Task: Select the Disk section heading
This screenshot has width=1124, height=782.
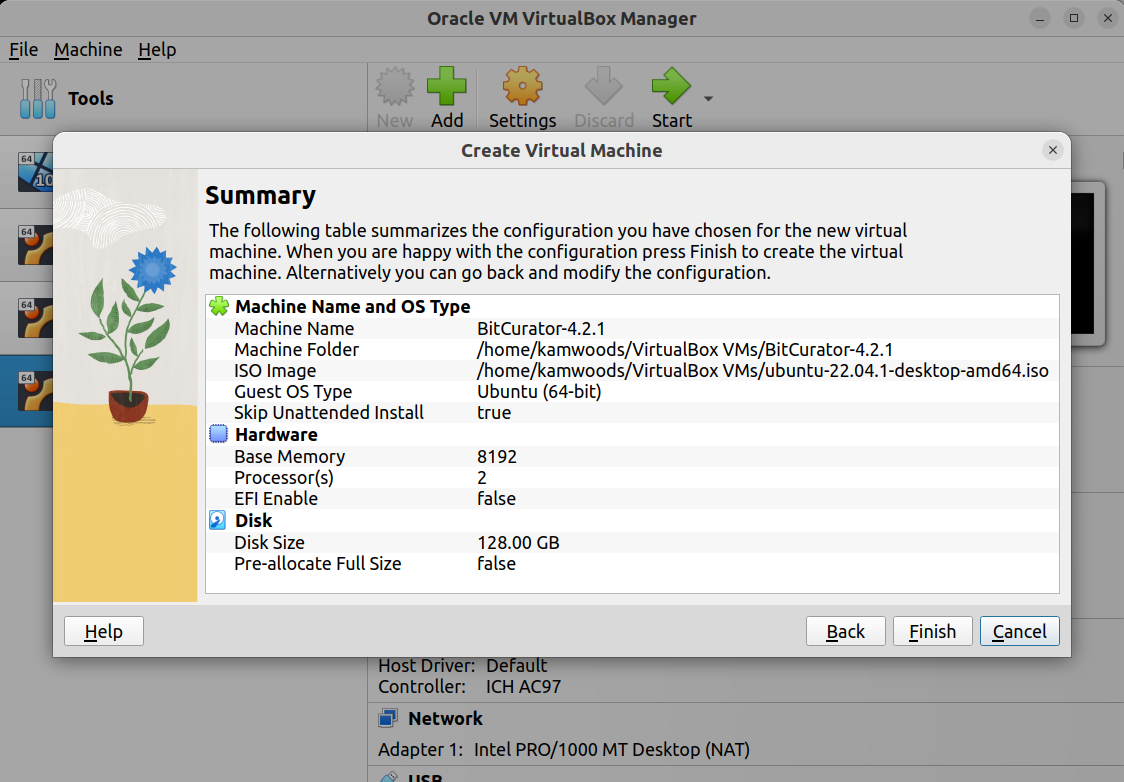Action: (x=254, y=520)
